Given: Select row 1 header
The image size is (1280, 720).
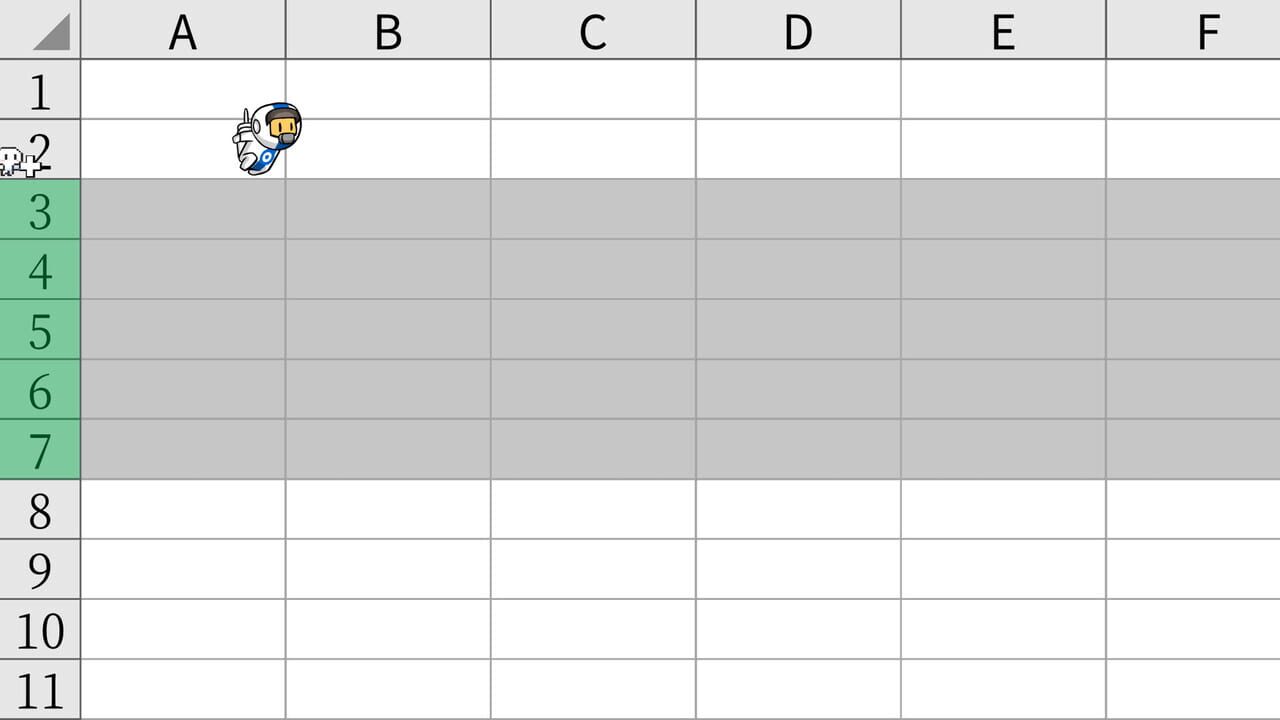Looking at the screenshot, I should click(x=40, y=90).
